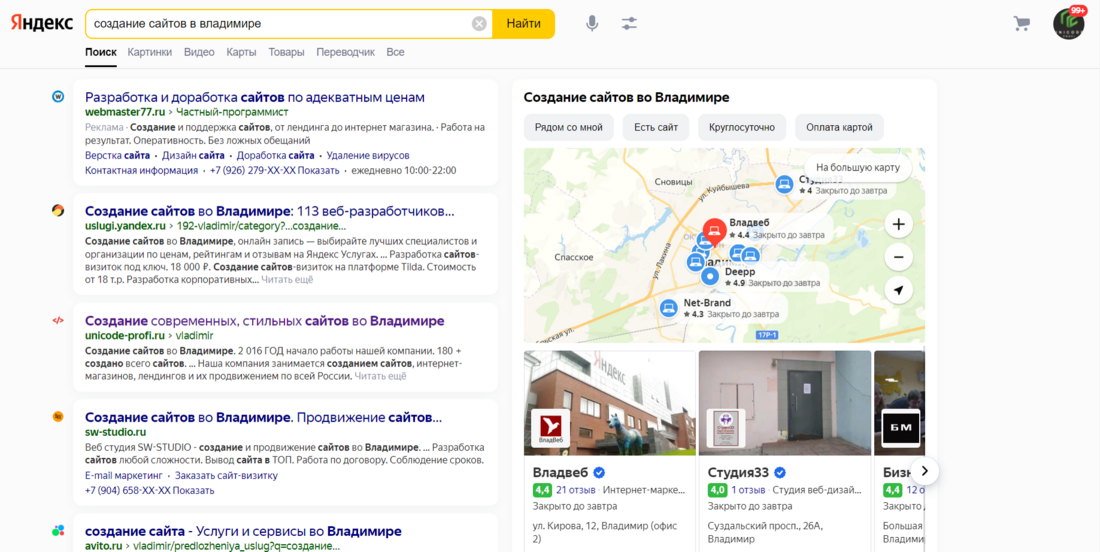The width and height of the screenshot is (1100, 552).
Task: Toggle the Рядом со мной filter
Action: [x=568, y=127]
